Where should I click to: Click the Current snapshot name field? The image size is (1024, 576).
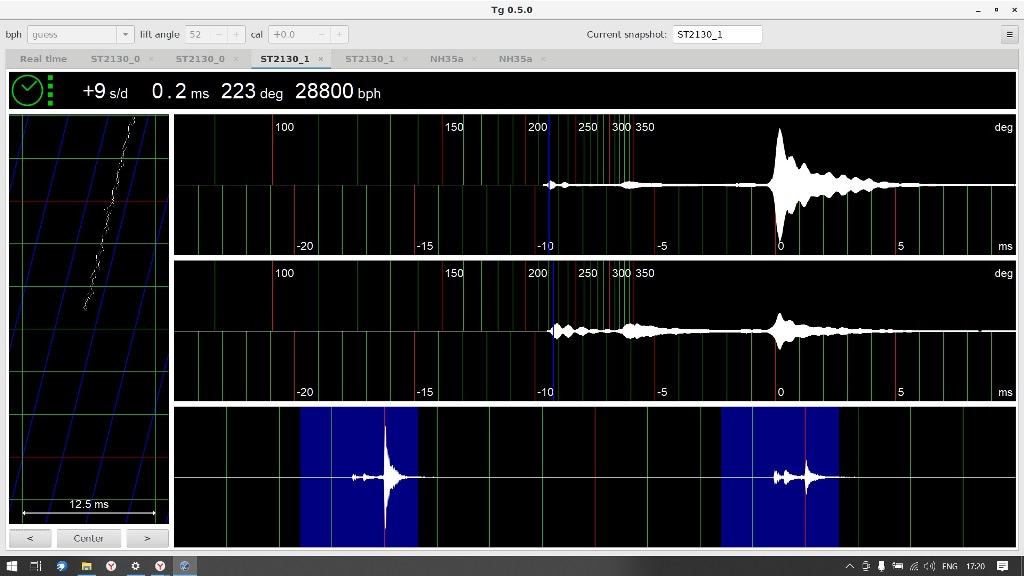(x=716, y=34)
